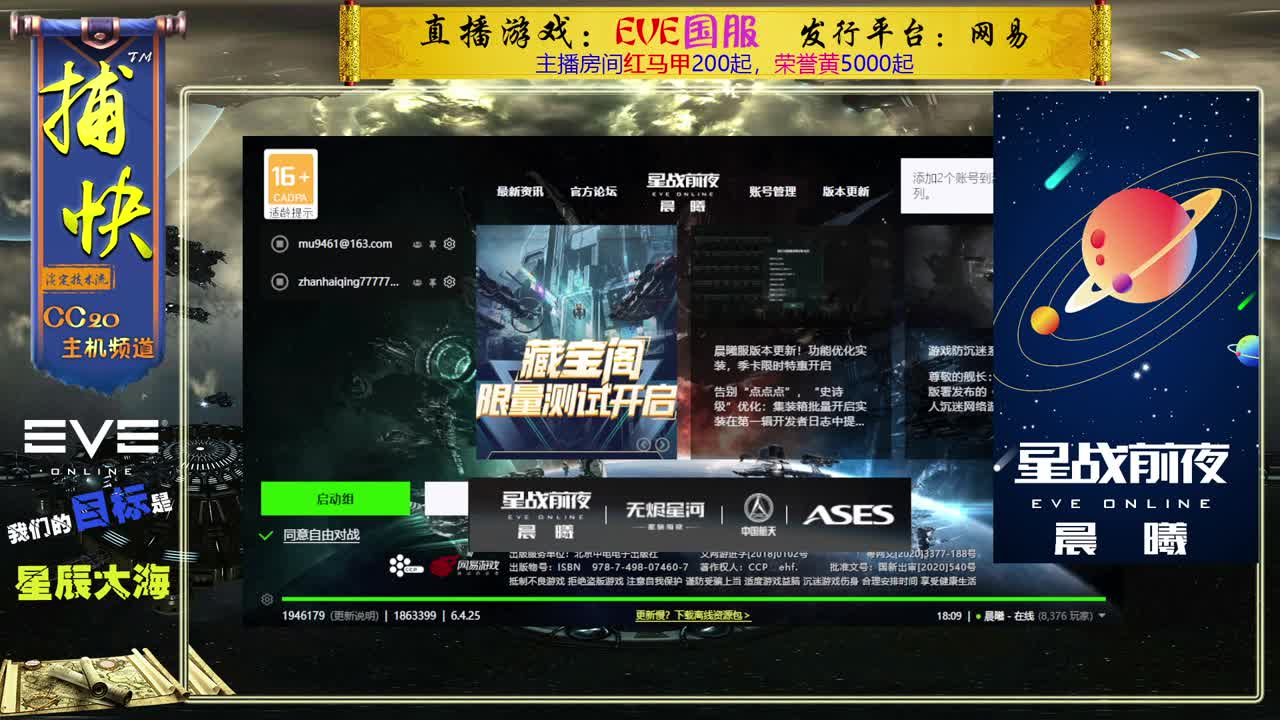Click the 下载离线资源包 offline download link

(x=693, y=616)
